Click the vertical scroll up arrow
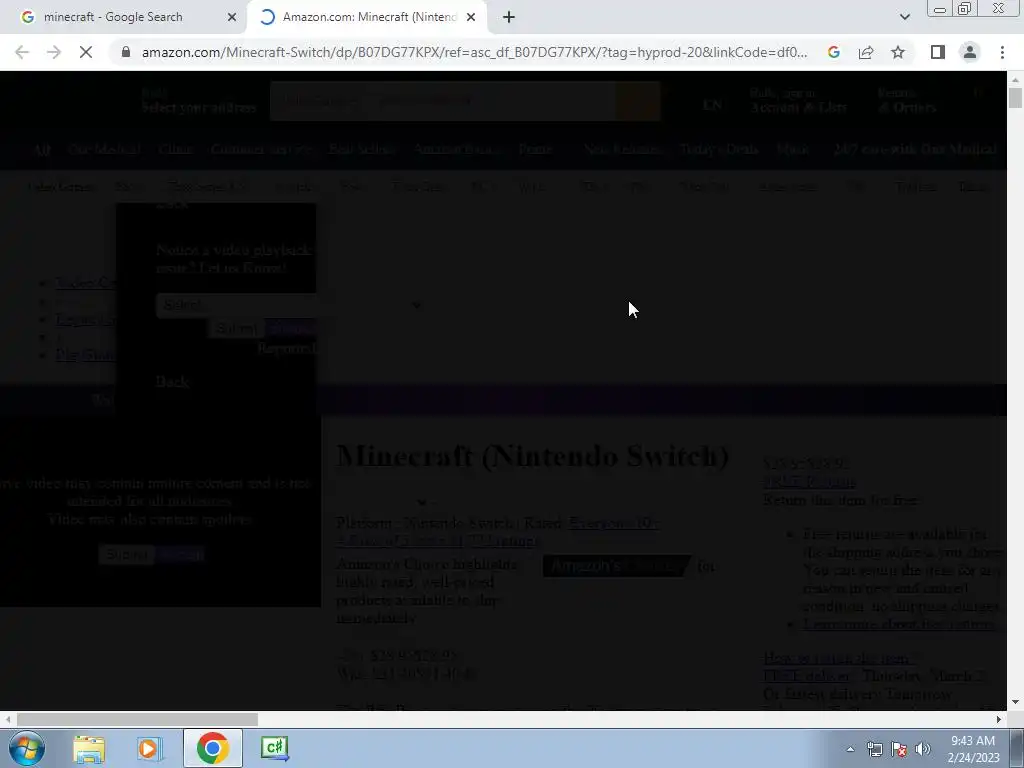This screenshot has height=768, width=1024. coord(1015,79)
